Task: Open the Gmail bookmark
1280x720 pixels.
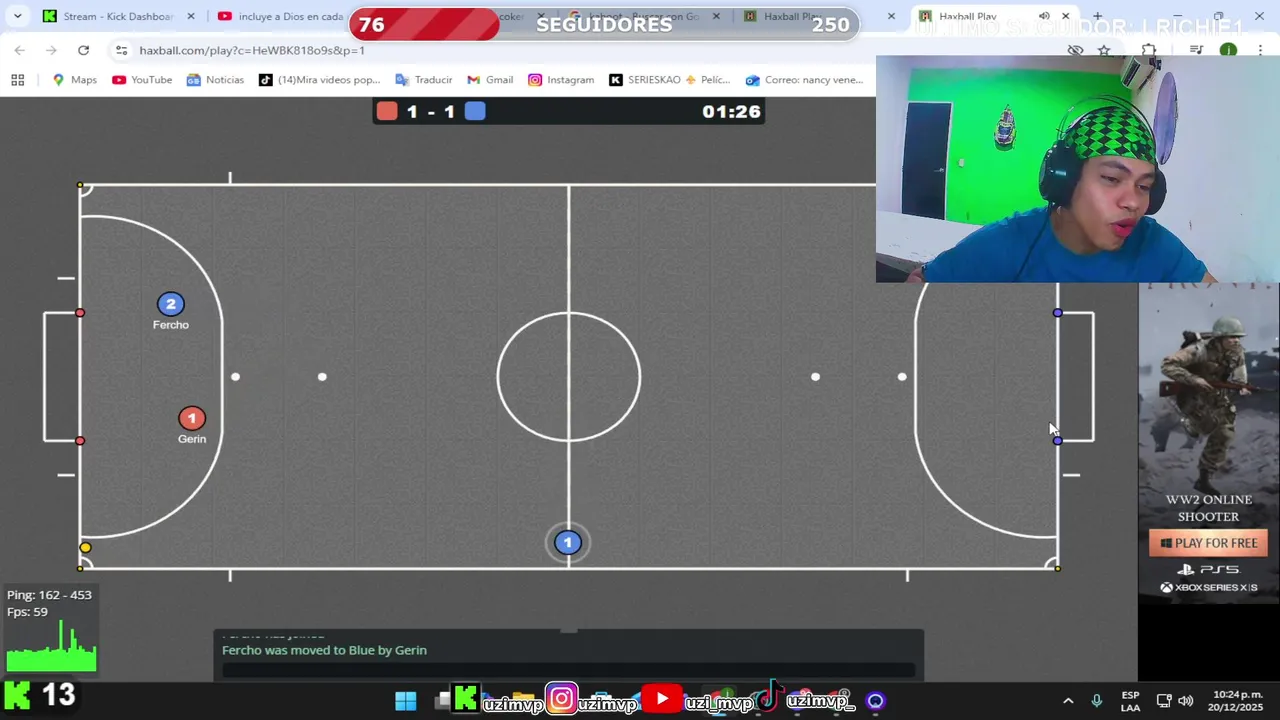Action: pyautogui.click(x=490, y=80)
